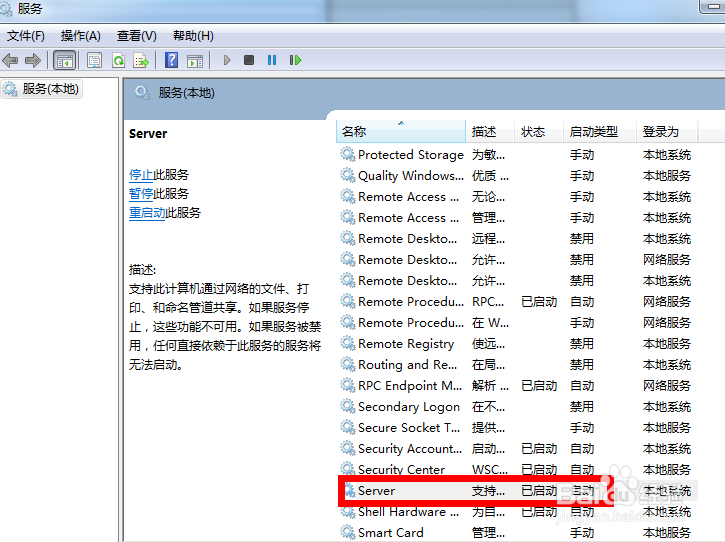Select the Protected Storage service row
This screenshot has width=725, height=542.
(x=517, y=154)
